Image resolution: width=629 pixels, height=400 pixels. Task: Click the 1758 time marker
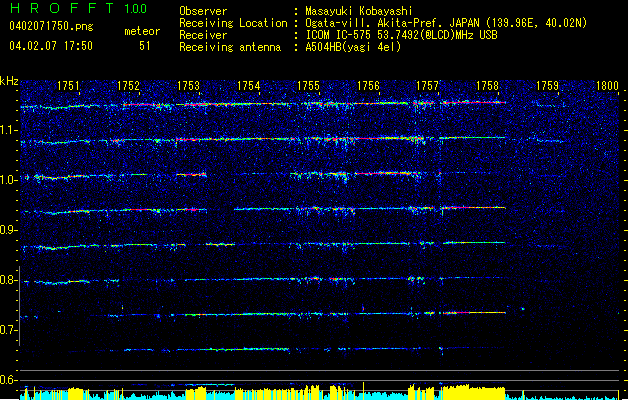(x=487, y=86)
